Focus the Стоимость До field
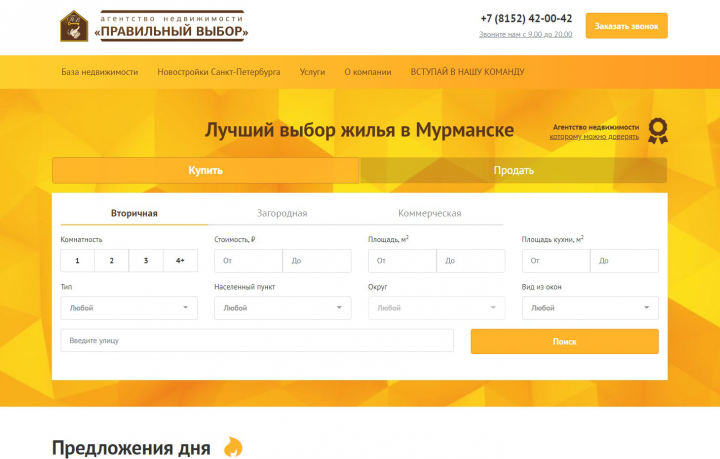The image size is (720, 459). pos(317,261)
